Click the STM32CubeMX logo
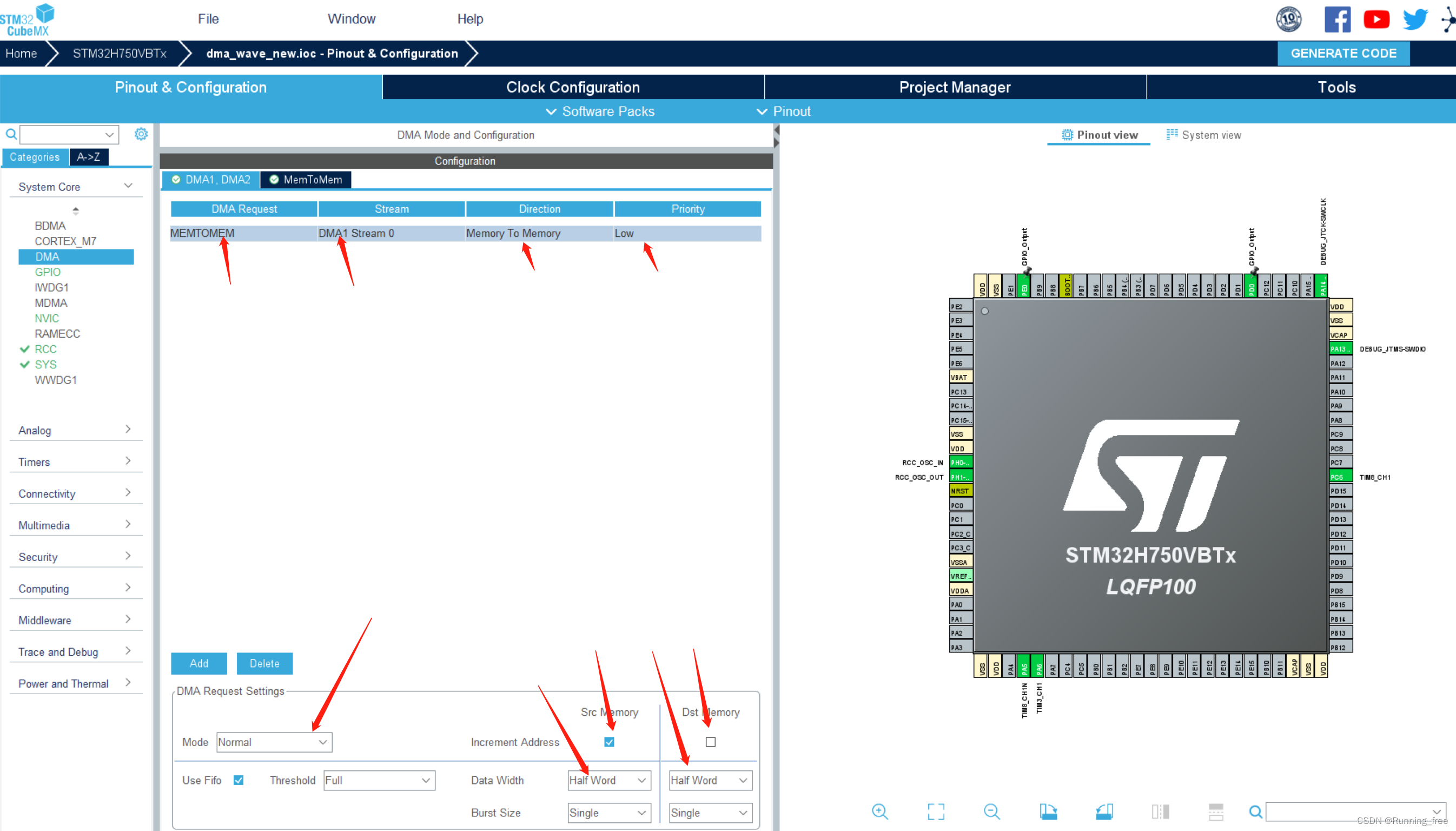Image resolution: width=1456 pixels, height=831 pixels. tap(27, 21)
